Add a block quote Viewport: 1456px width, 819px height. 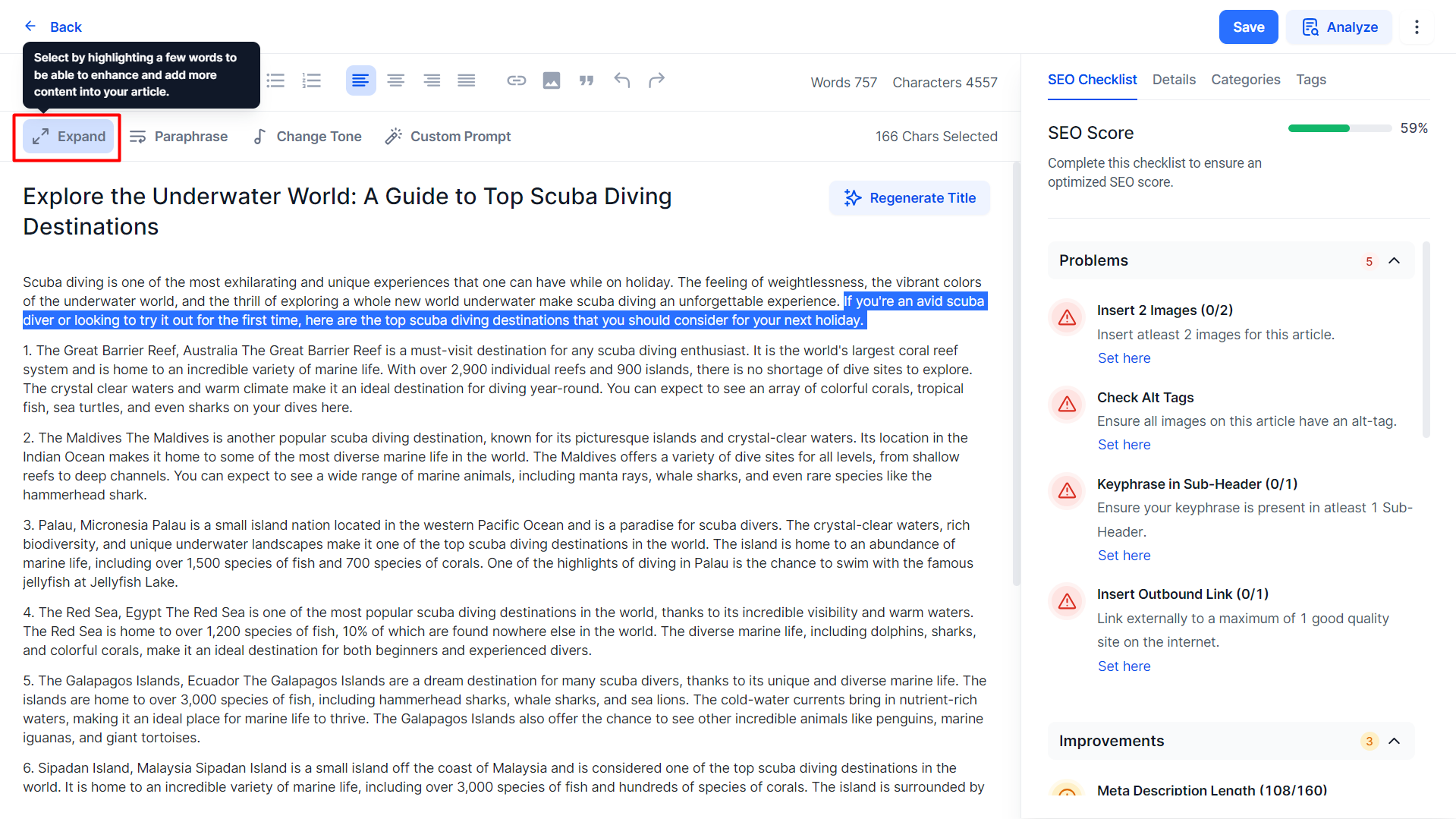click(x=586, y=80)
